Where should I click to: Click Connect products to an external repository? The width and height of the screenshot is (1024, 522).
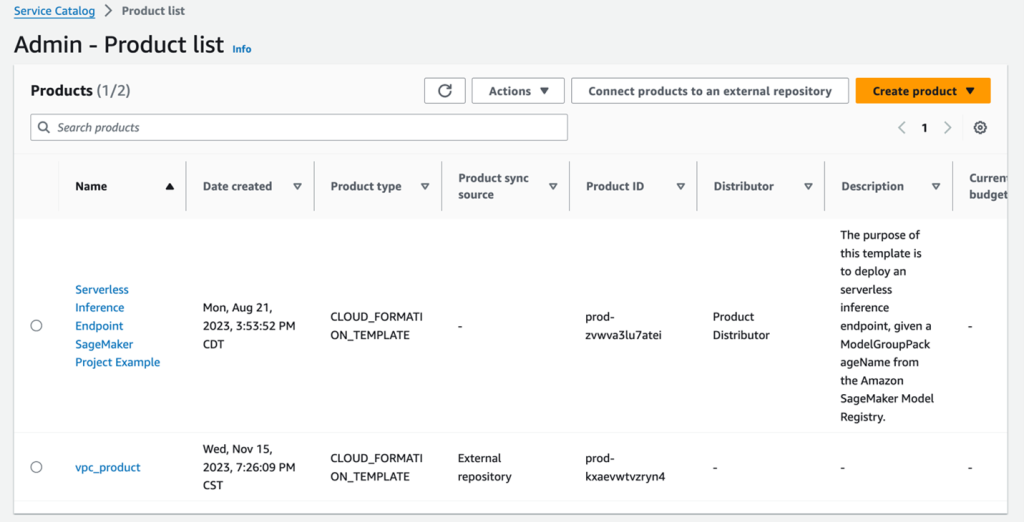point(709,91)
